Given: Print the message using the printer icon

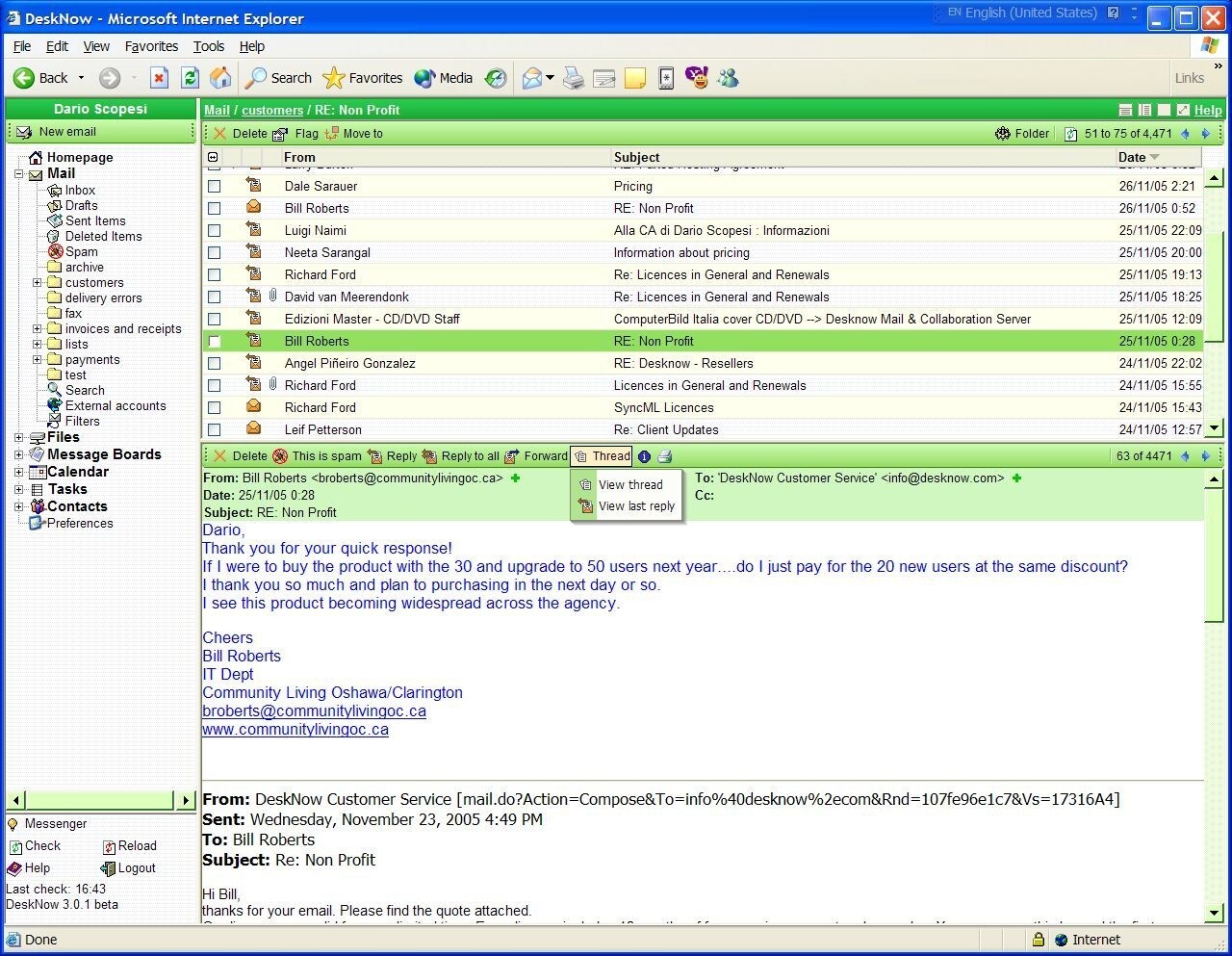Looking at the screenshot, I should [x=663, y=455].
